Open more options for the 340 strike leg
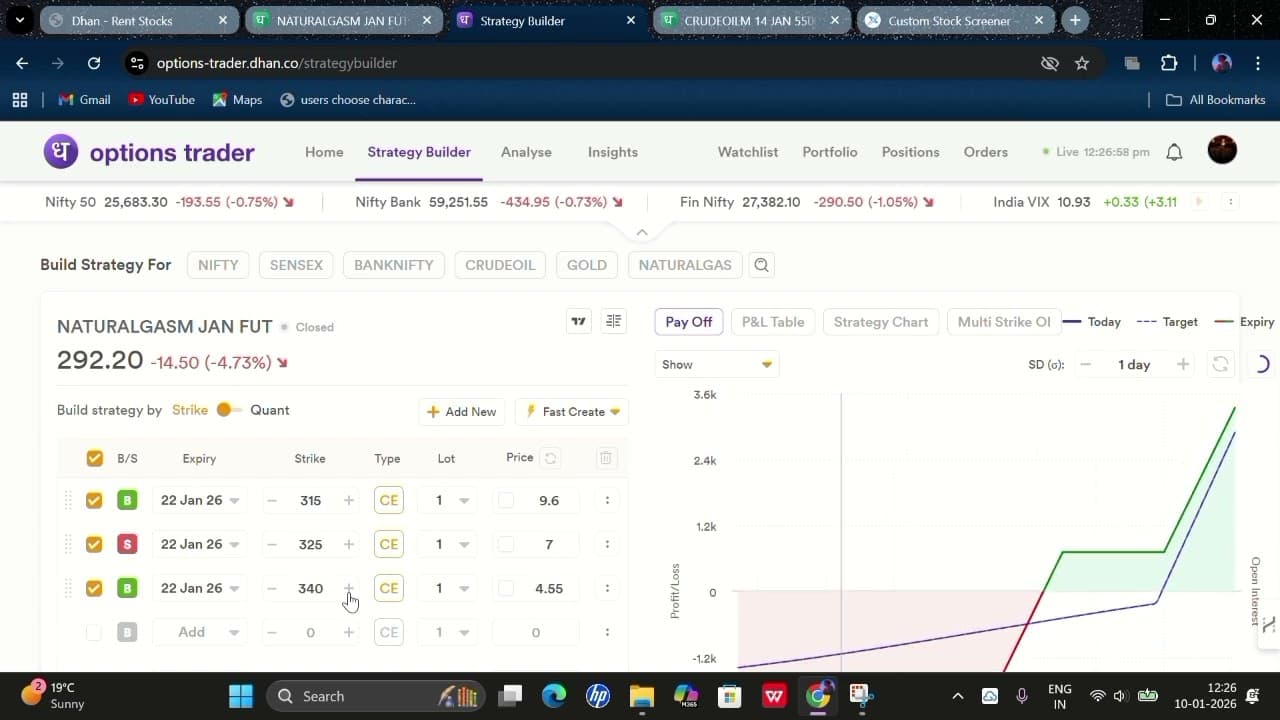The image size is (1280, 720). pyautogui.click(x=607, y=588)
